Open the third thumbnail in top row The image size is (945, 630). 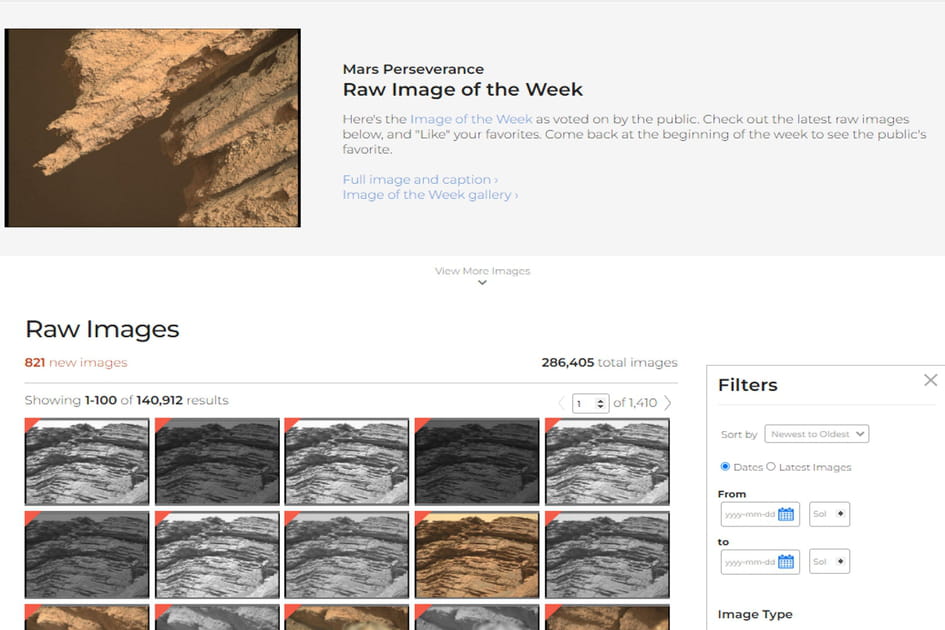(x=347, y=461)
